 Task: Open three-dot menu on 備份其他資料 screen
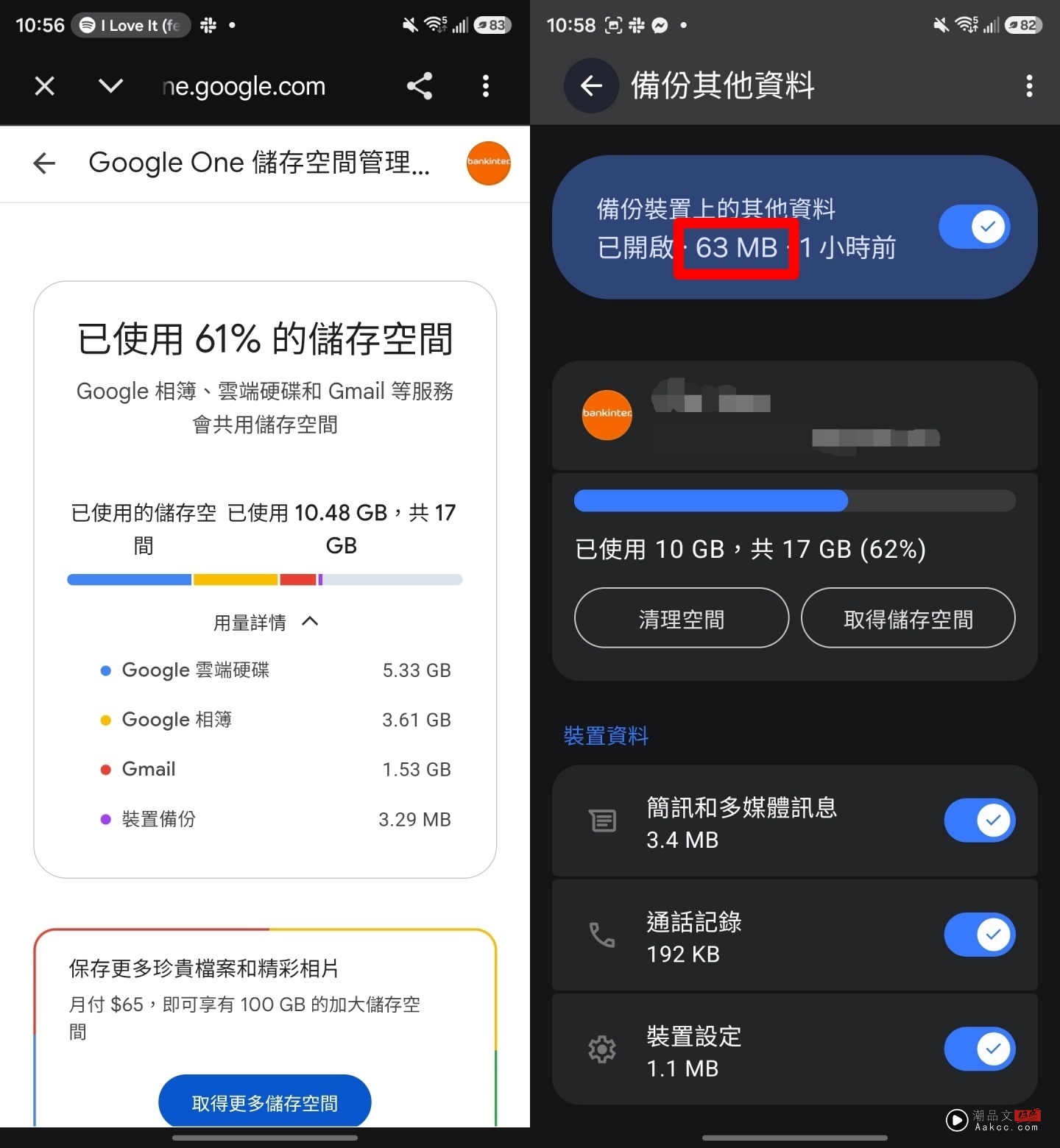(x=1029, y=86)
